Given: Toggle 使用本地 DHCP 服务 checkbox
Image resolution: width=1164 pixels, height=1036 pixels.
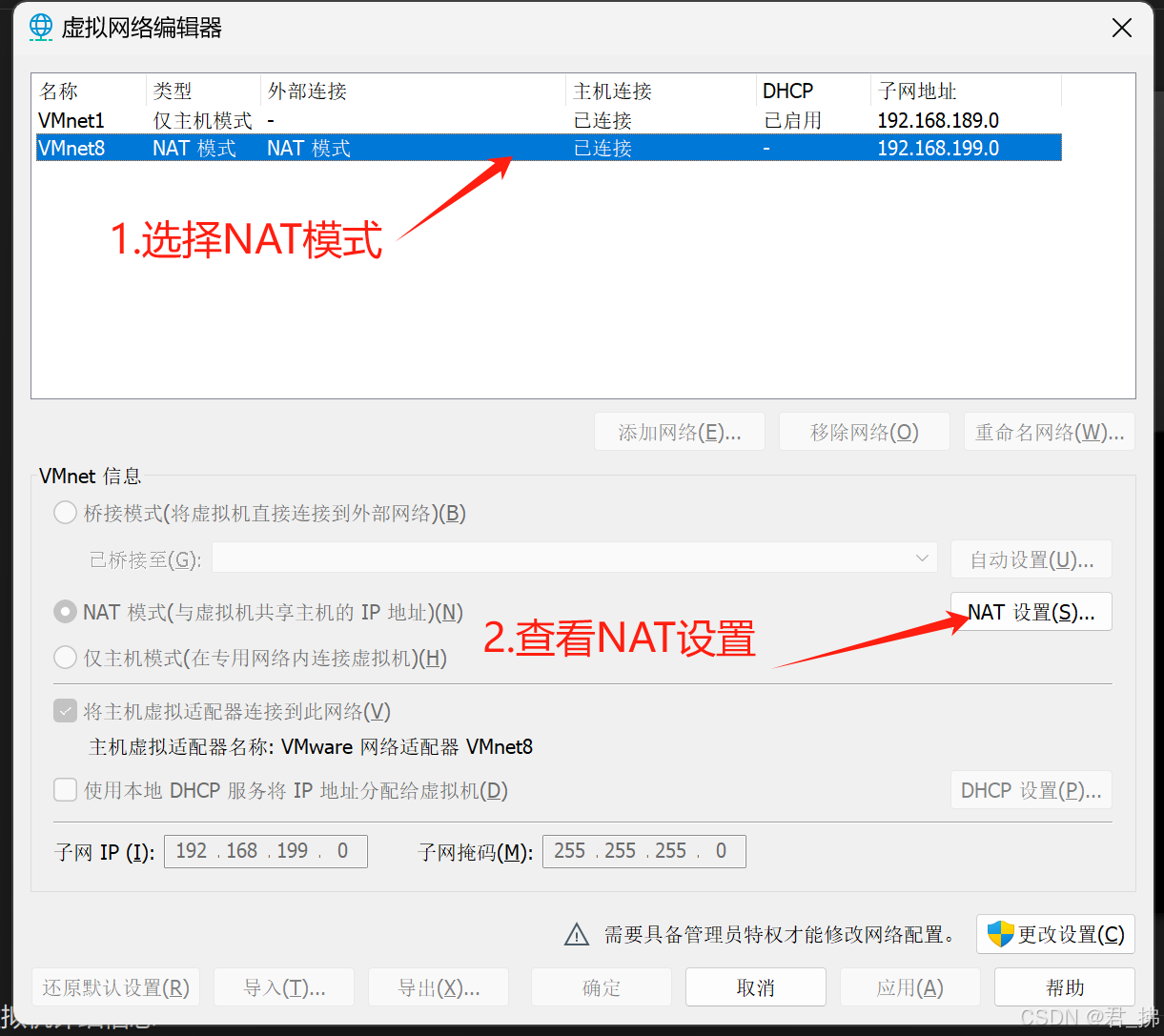Looking at the screenshot, I should click(66, 790).
